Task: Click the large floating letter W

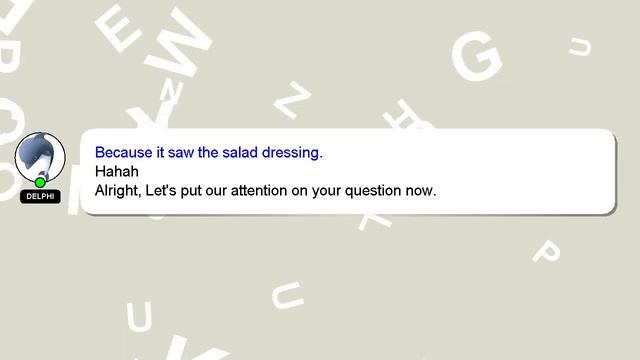Action: coord(178,42)
